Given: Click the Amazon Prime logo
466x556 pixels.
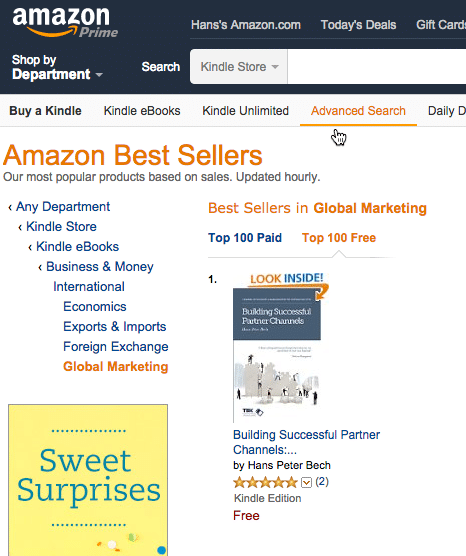Looking at the screenshot, I should click(65, 22).
